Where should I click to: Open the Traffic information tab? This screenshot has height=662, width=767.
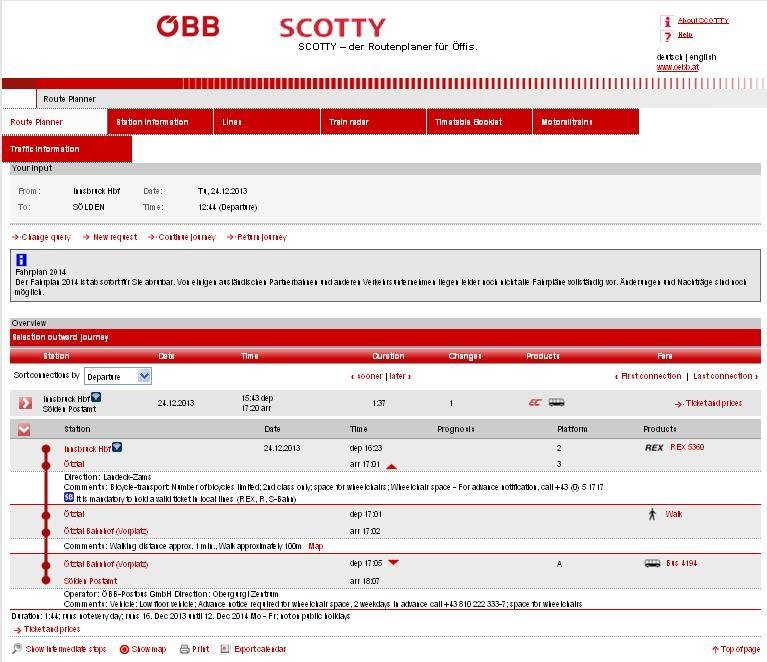tap(67, 149)
